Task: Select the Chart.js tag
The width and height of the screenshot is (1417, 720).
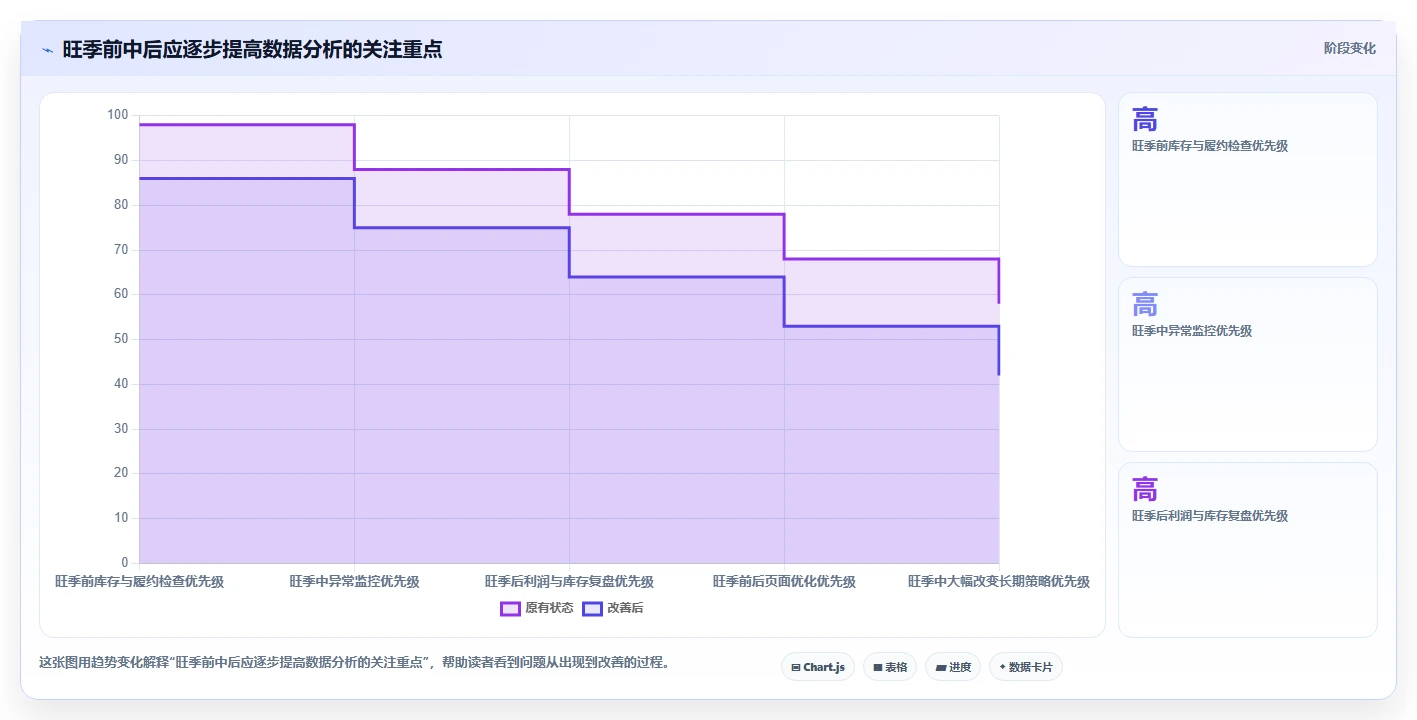Action: click(x=818, y=667)
